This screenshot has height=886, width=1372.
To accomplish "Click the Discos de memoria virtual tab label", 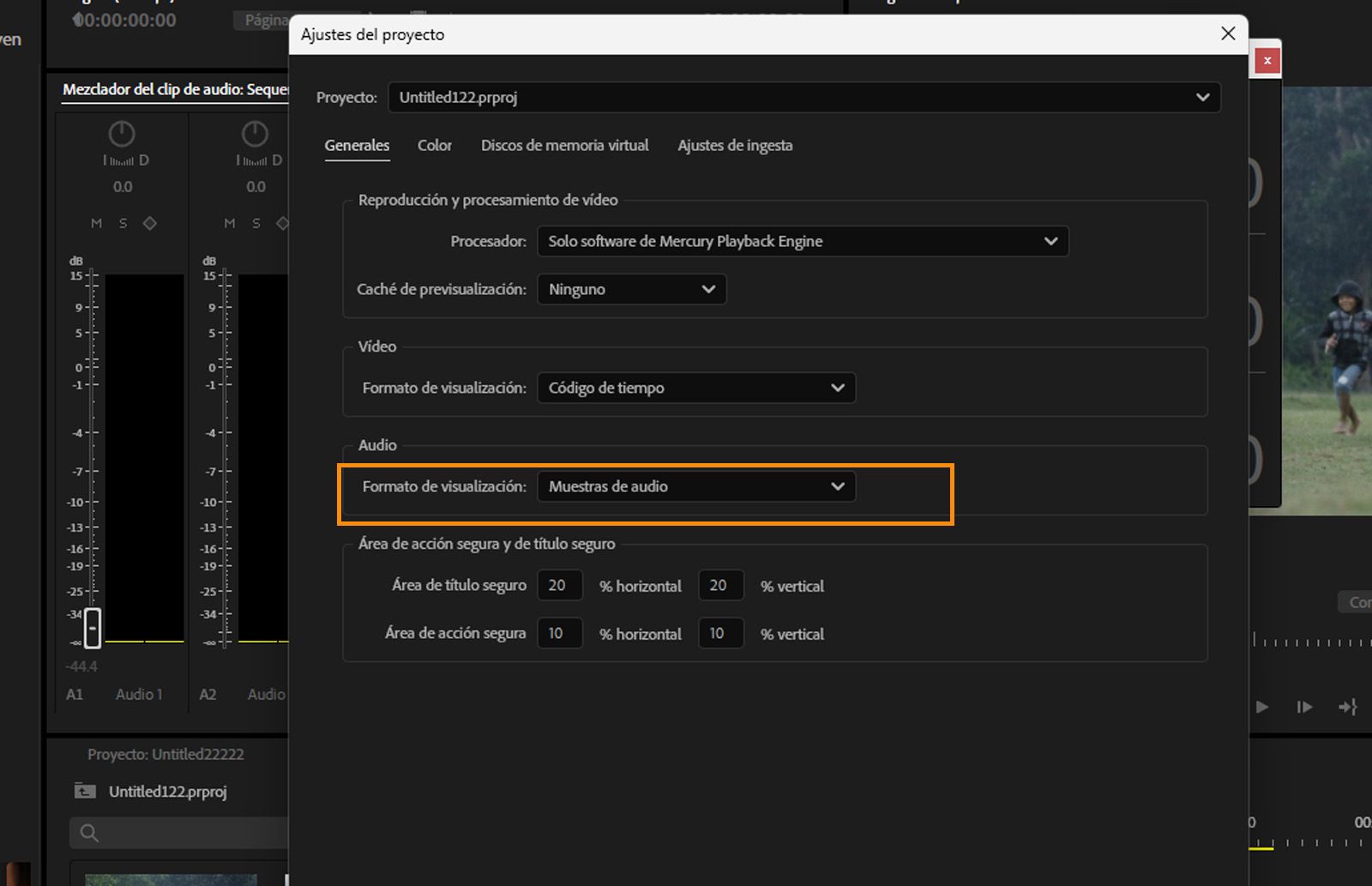I will coord(565,145).
